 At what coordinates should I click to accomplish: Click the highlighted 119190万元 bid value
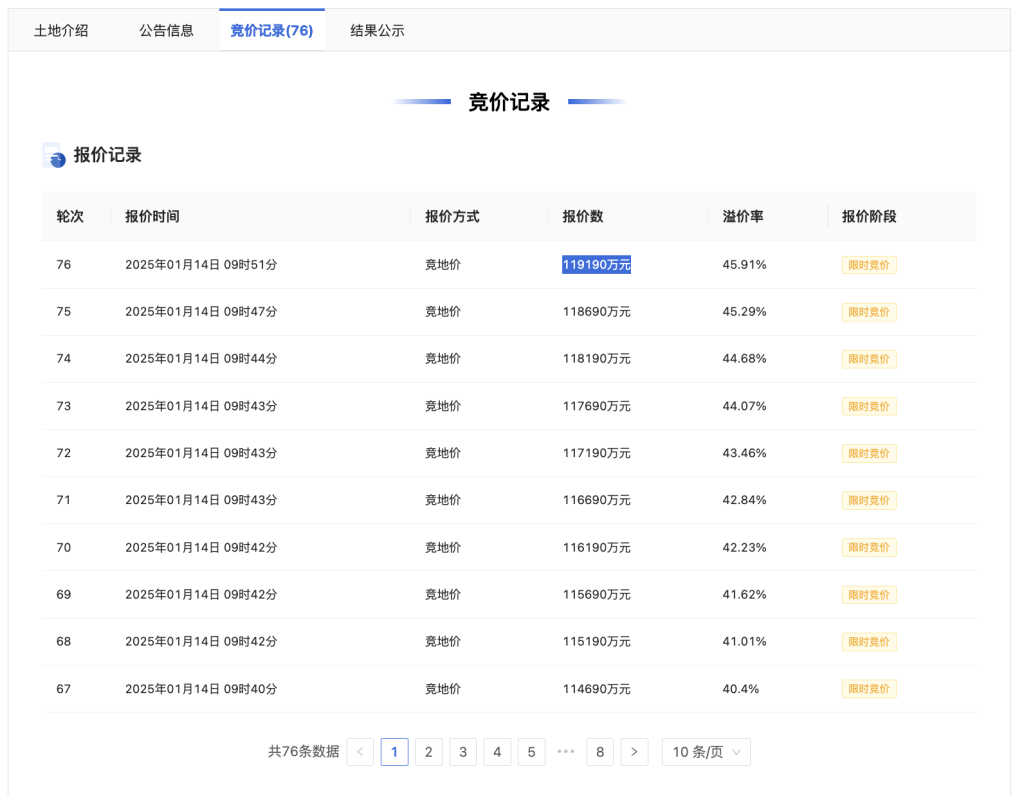point(597,264)
